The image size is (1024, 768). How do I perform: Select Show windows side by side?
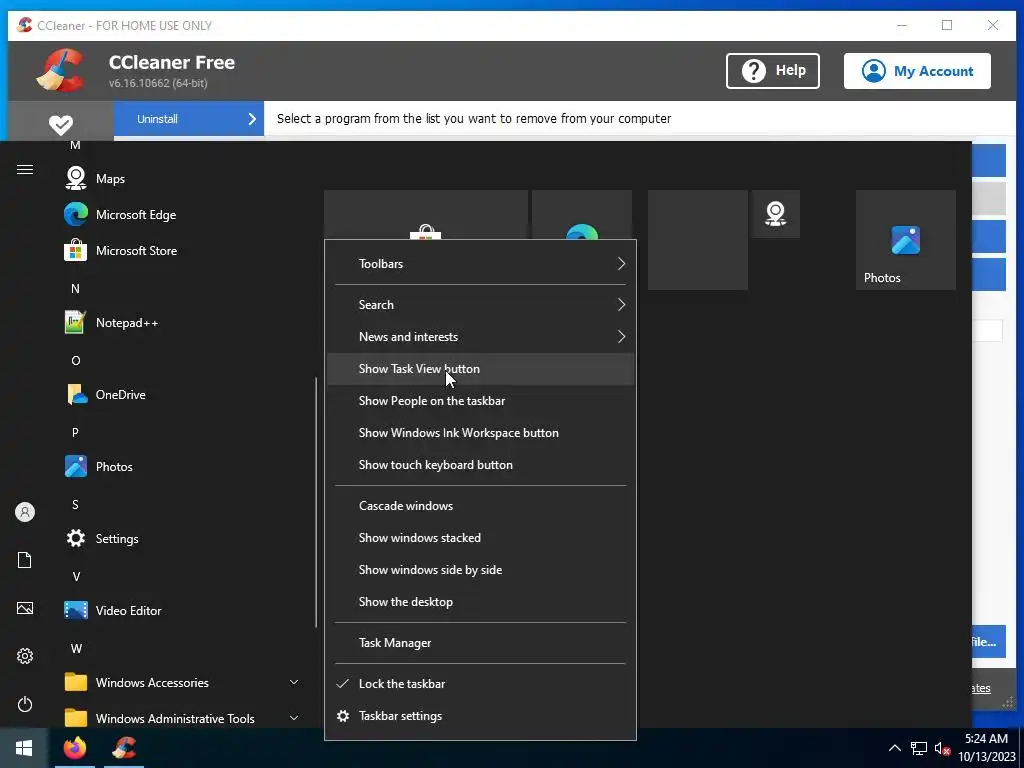tap(480, 570)
